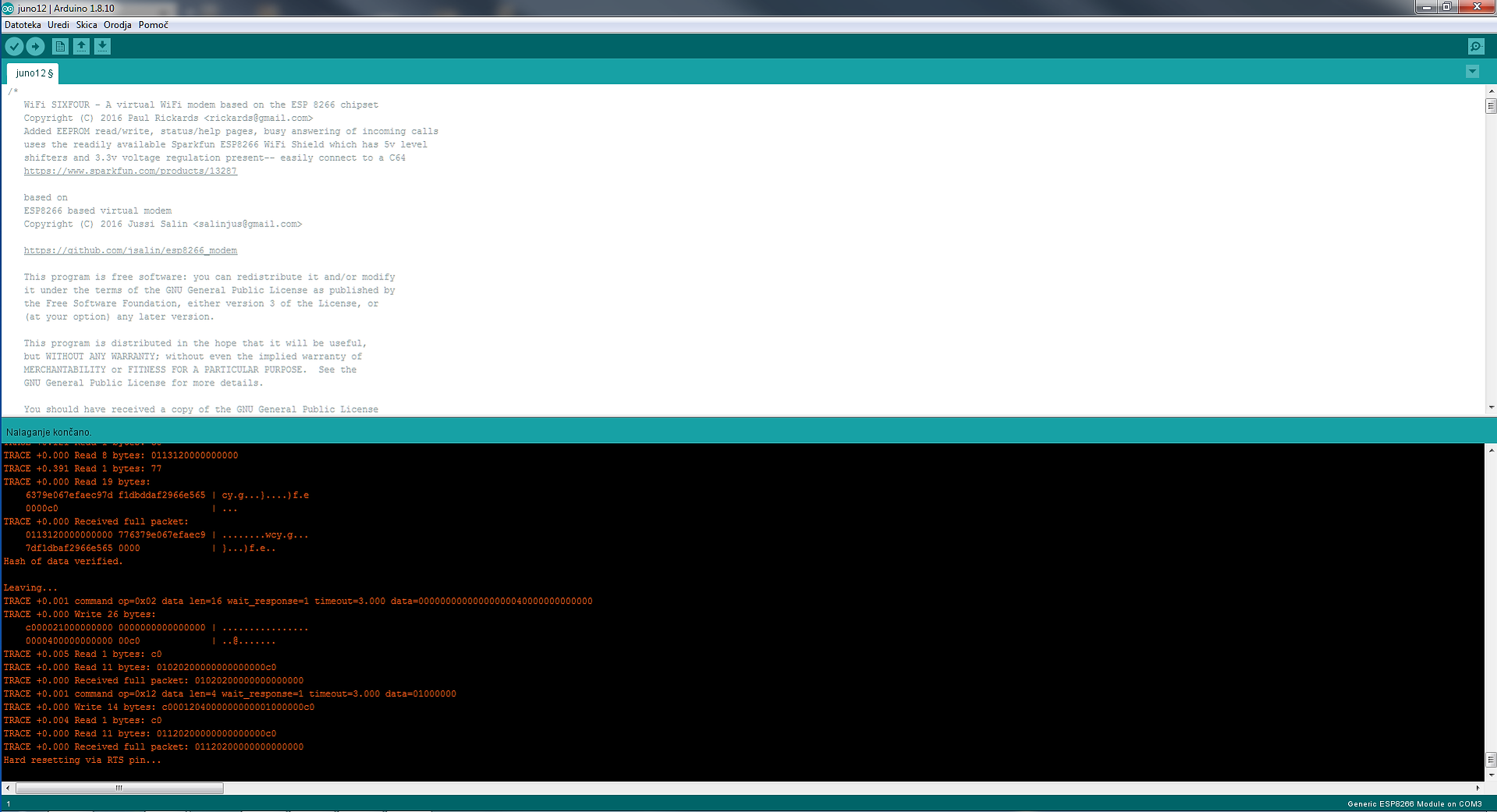Open the Datoteka menu
Viewport: 1497px width, 812px height.
pos(23,25)
